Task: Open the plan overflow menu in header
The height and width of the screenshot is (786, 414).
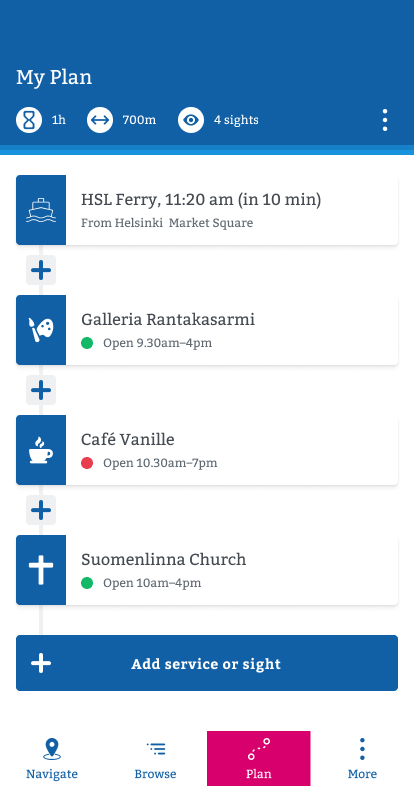Action: 384,120
